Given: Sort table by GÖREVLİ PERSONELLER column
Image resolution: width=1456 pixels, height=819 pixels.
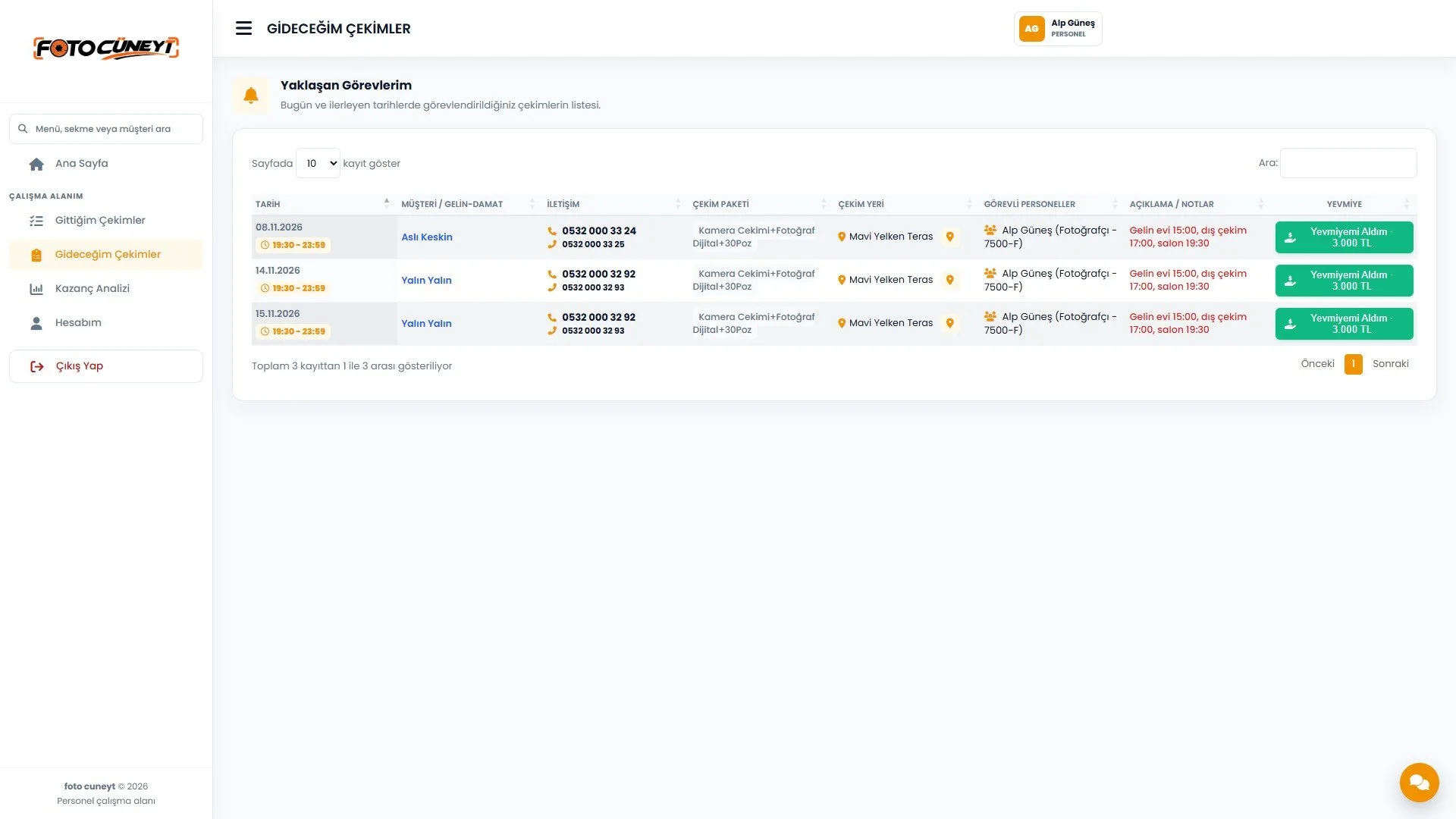Looking at the screenshot, I should (1053, 204).
